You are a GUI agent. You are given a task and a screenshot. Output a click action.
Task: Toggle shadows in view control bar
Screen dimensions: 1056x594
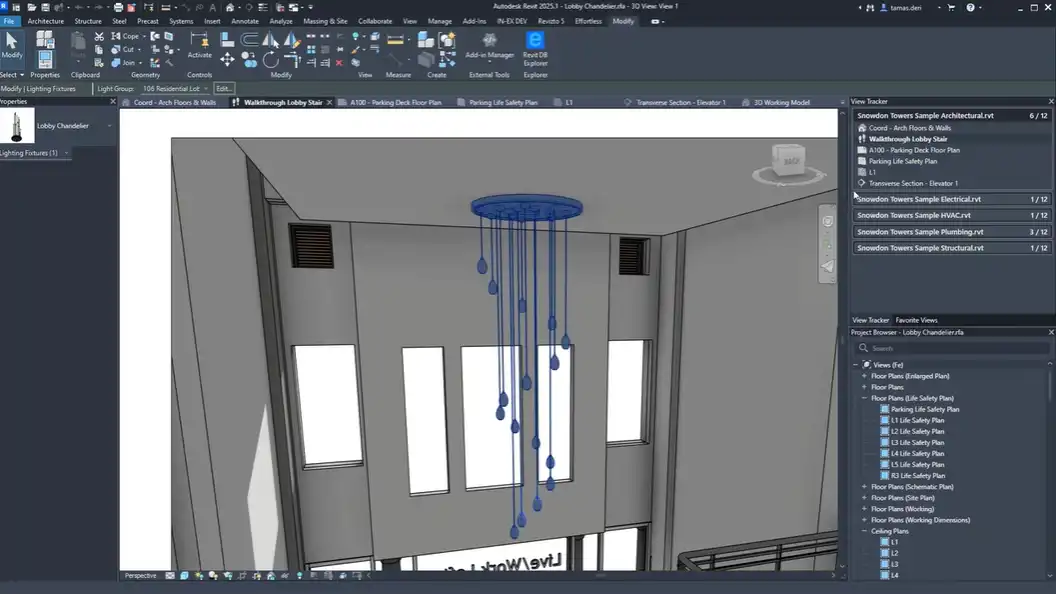213,576
